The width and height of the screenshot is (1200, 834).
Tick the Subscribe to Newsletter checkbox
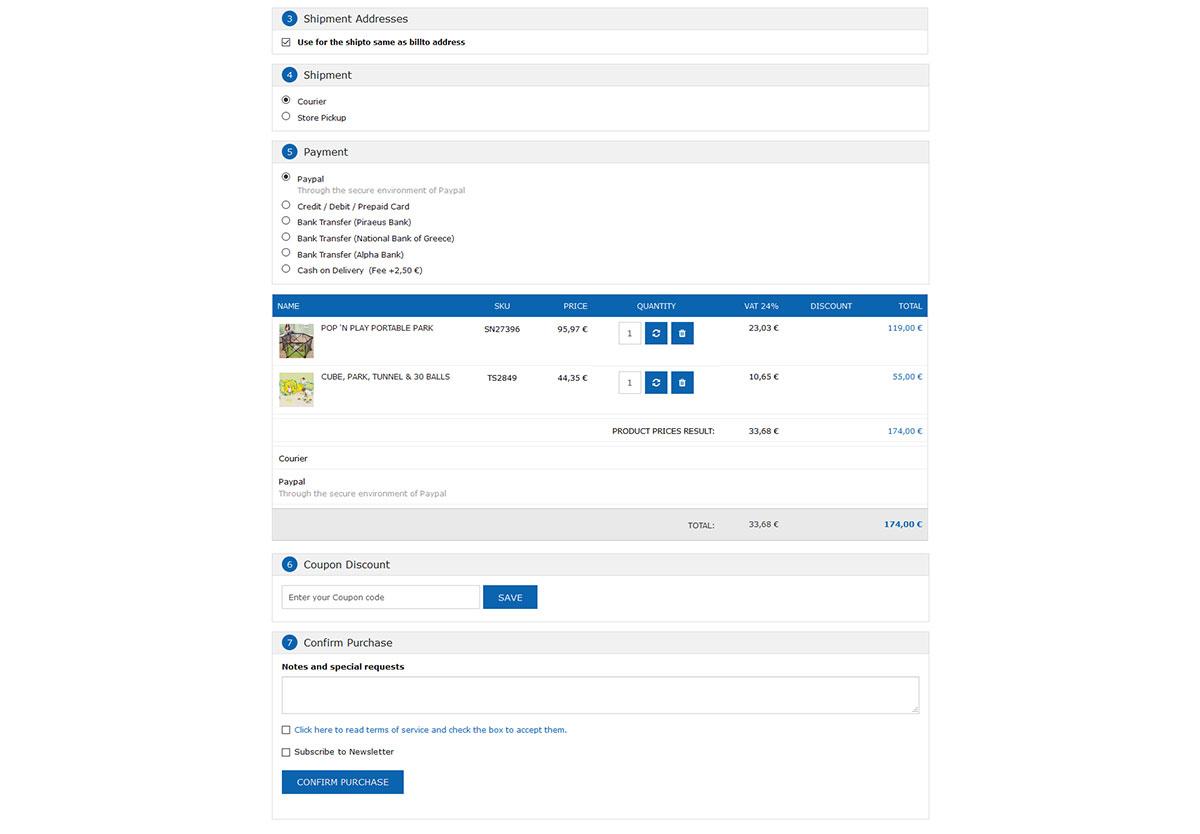pyautogui.click(x=286, y=752)
